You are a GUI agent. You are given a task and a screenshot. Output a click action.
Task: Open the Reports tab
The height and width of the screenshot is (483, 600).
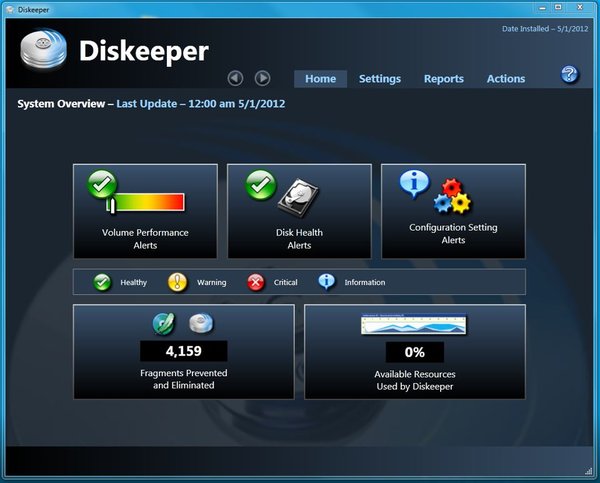pos(443,79)
